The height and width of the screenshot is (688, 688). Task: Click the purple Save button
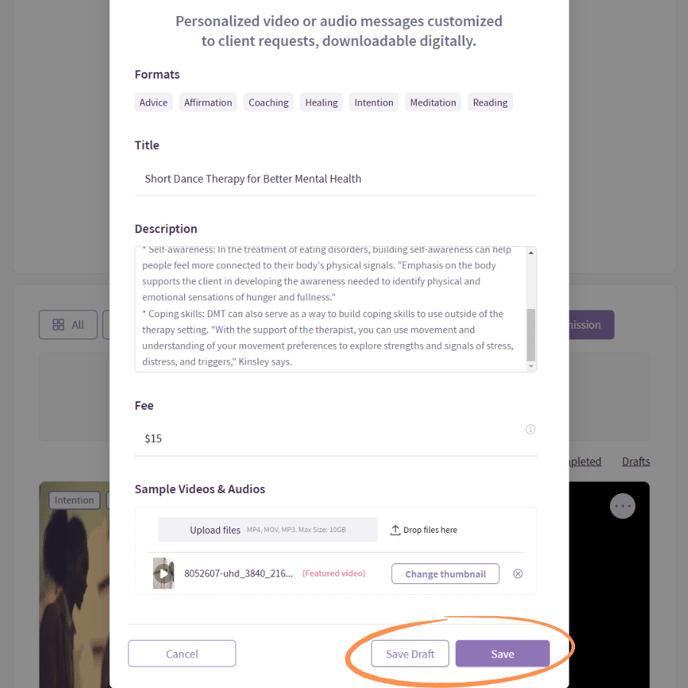click(502, 654)
